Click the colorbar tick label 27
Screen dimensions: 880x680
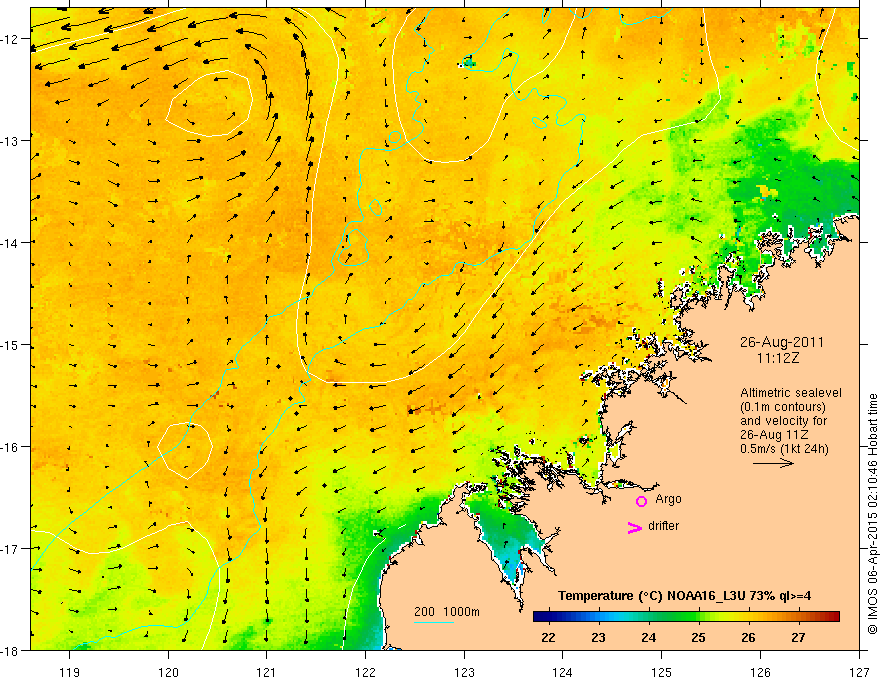point(798,637)
